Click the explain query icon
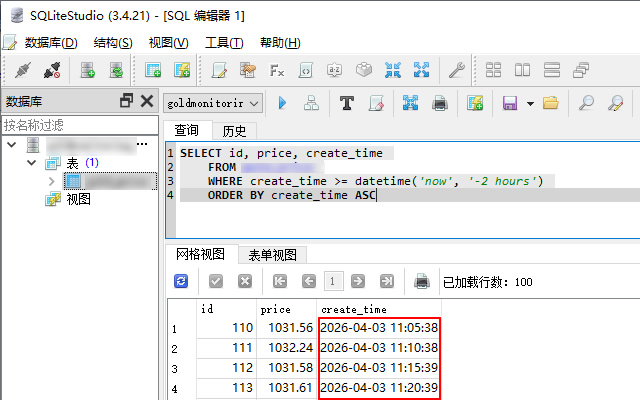This screenshot has height=400, width=640. coord(311,102)
